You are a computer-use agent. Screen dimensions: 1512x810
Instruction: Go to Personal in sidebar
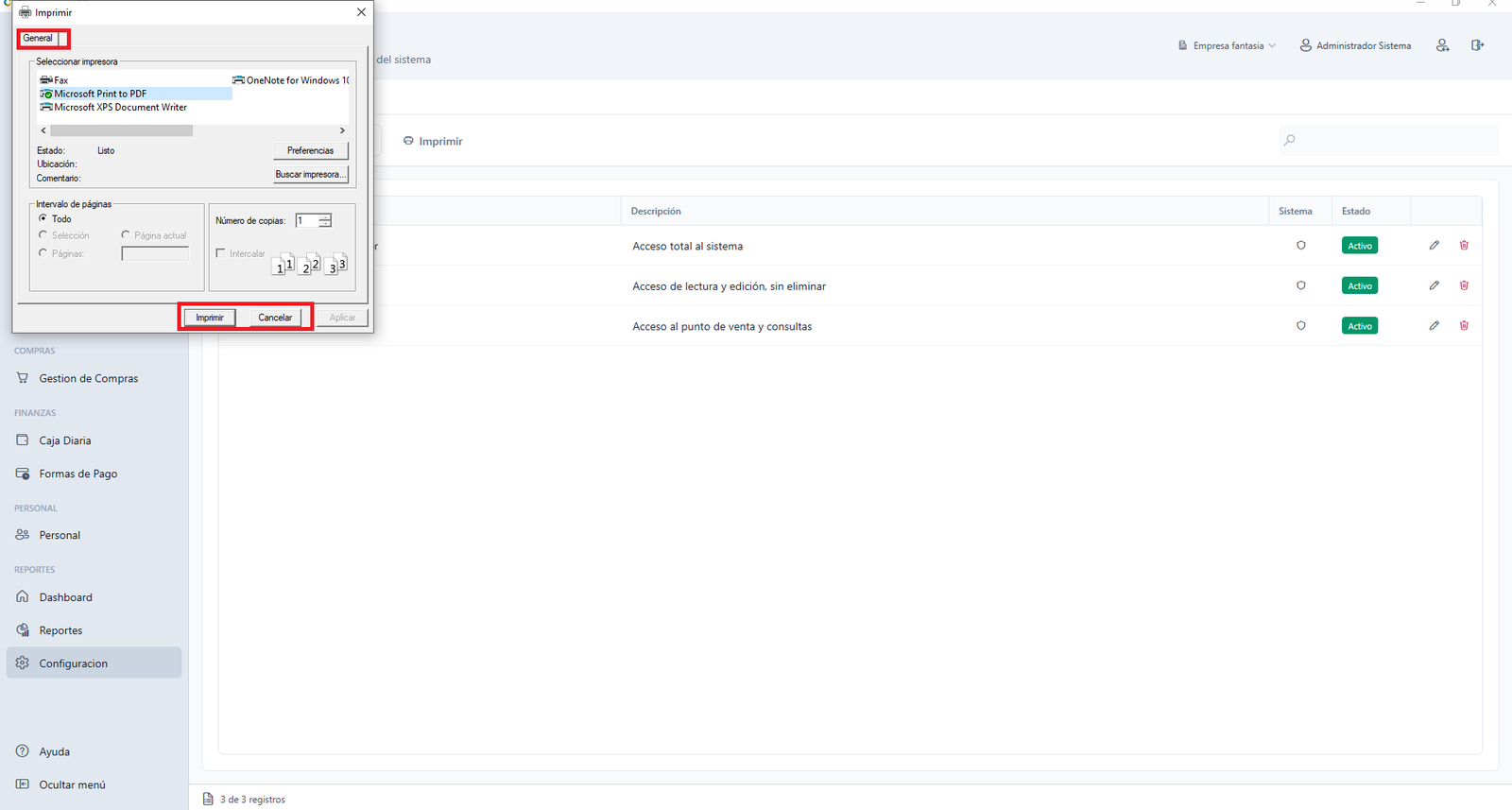[59, 535]
